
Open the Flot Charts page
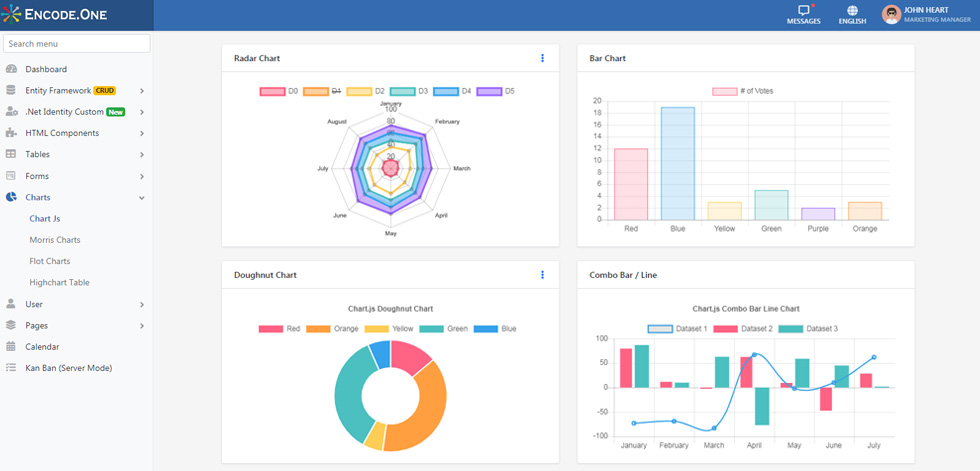click(50, 261)
